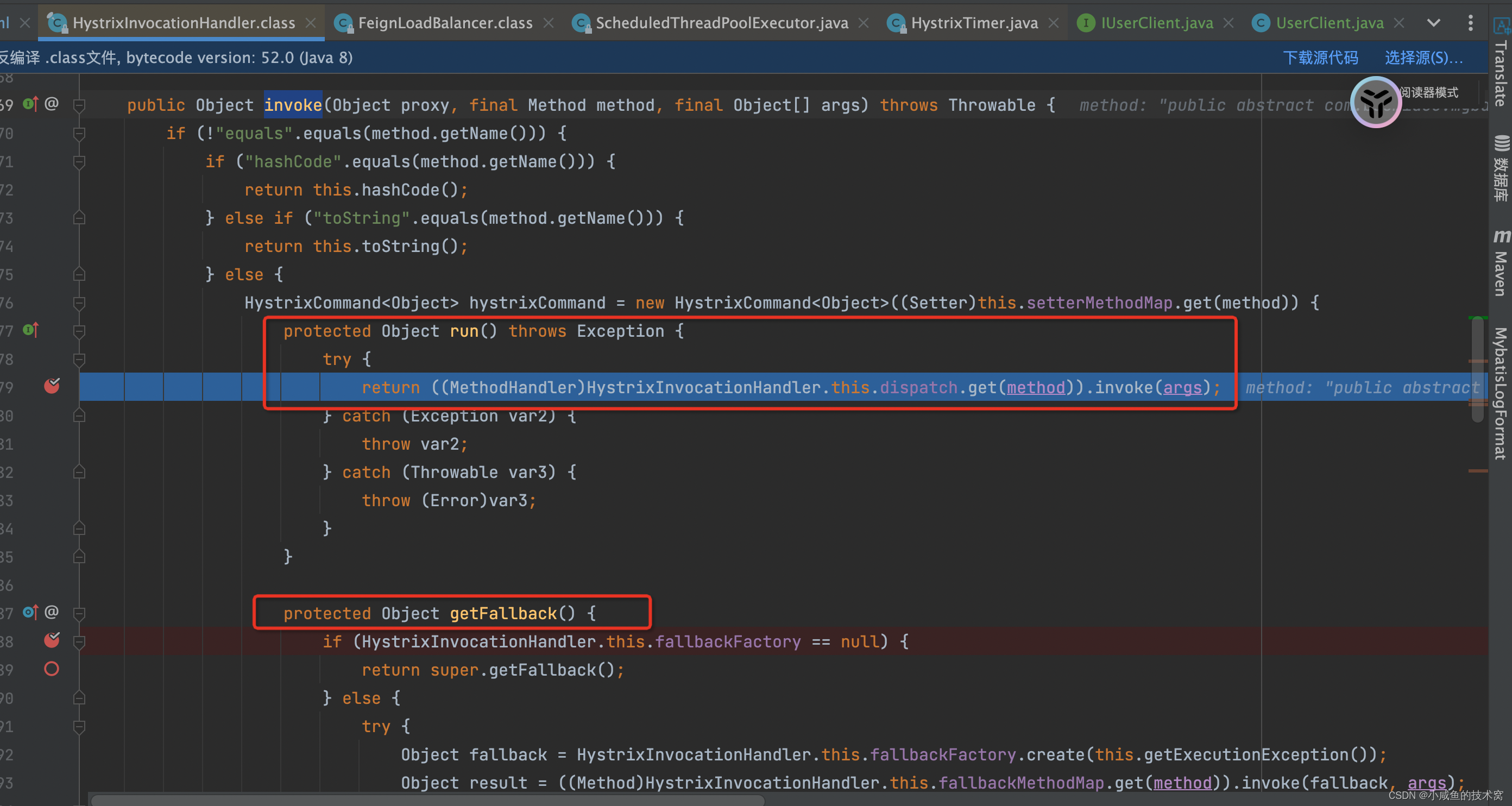Open the 数据库 database tool window
Viewport: 1512px width, 806px height.
[x=1501, y=169]
